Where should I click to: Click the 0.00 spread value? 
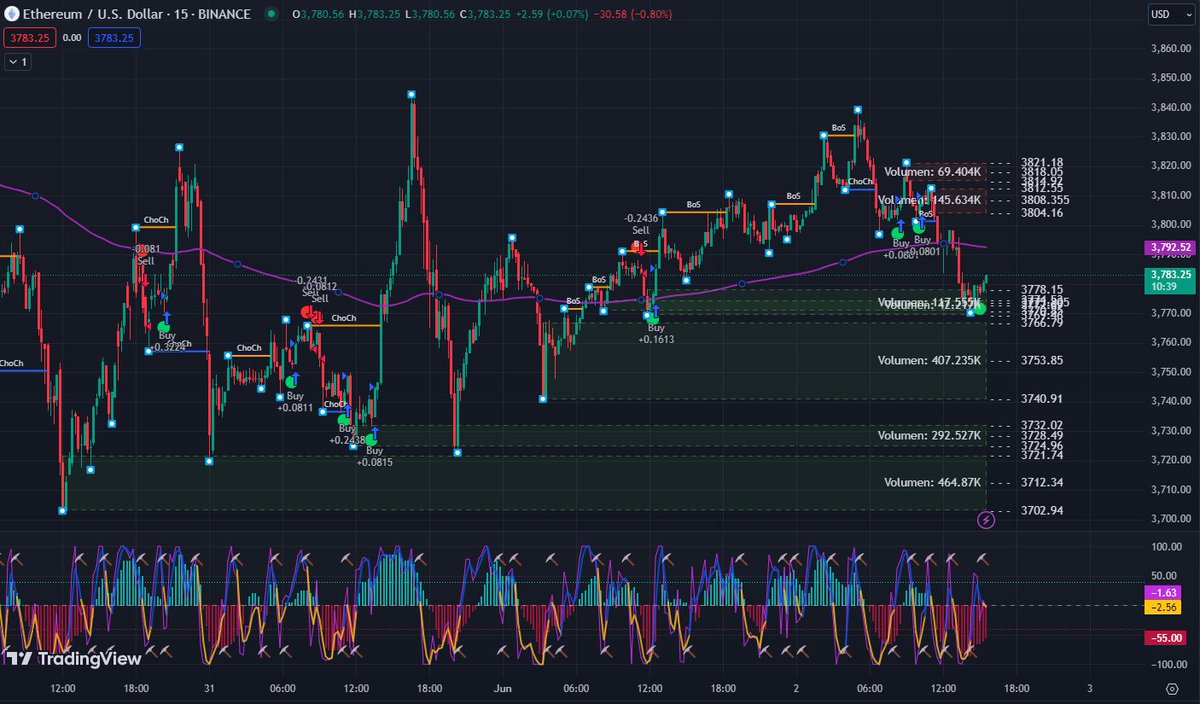pos(71,37)
